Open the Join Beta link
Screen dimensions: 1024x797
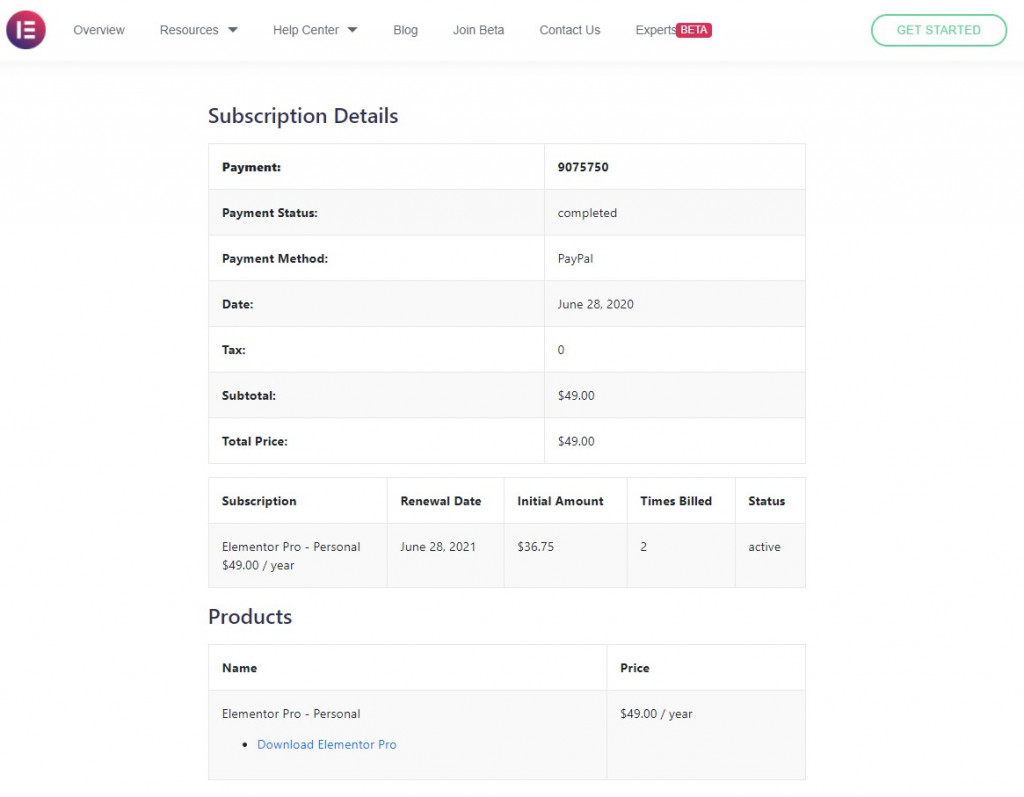[478, 30]
